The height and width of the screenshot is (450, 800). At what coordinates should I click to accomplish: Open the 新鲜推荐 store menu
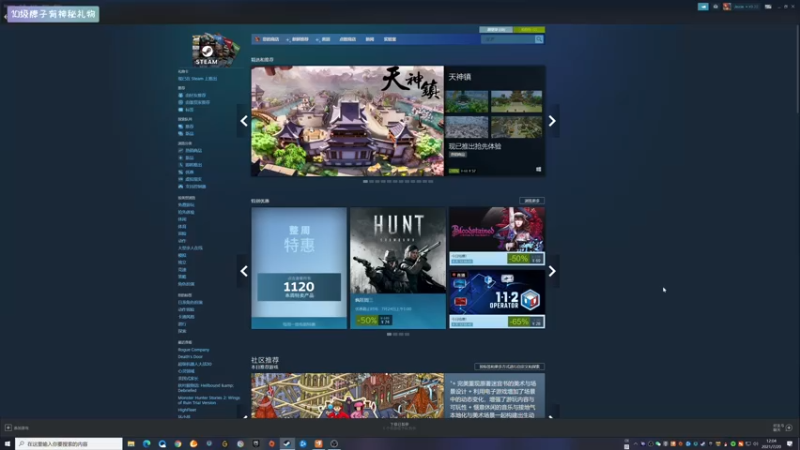pos(299,39)
